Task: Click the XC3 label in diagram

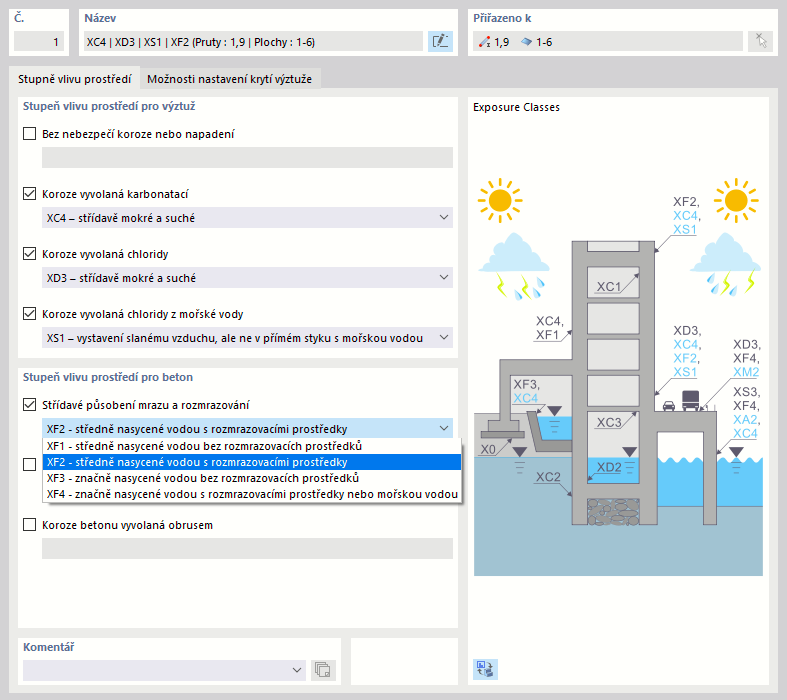Action: pyautogui.click(x=609, y=423)
